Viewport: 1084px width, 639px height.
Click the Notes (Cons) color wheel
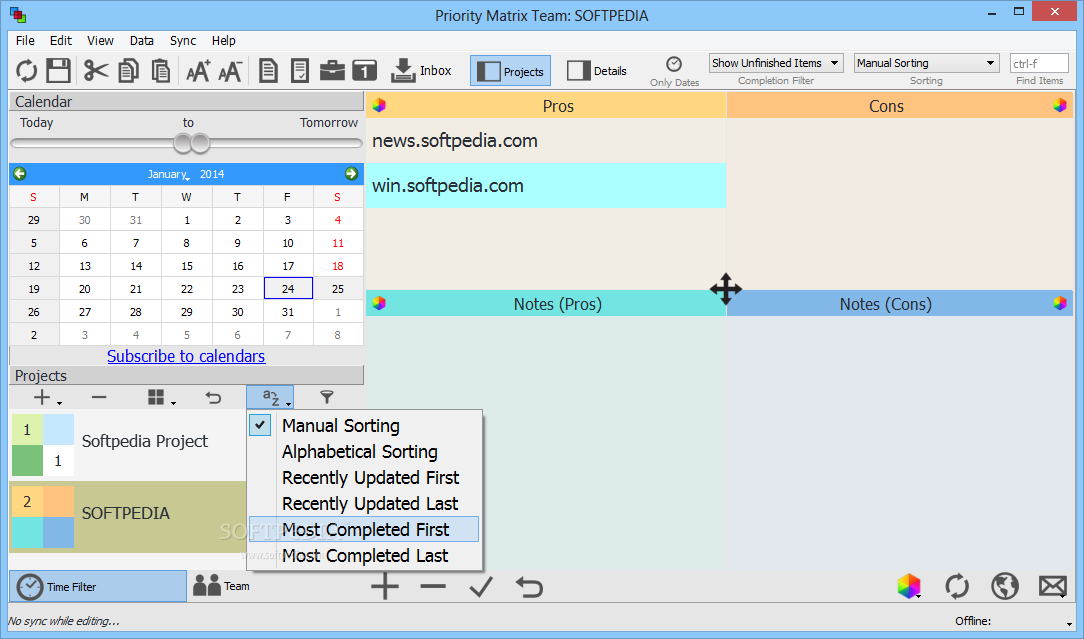coord(1060,303)
